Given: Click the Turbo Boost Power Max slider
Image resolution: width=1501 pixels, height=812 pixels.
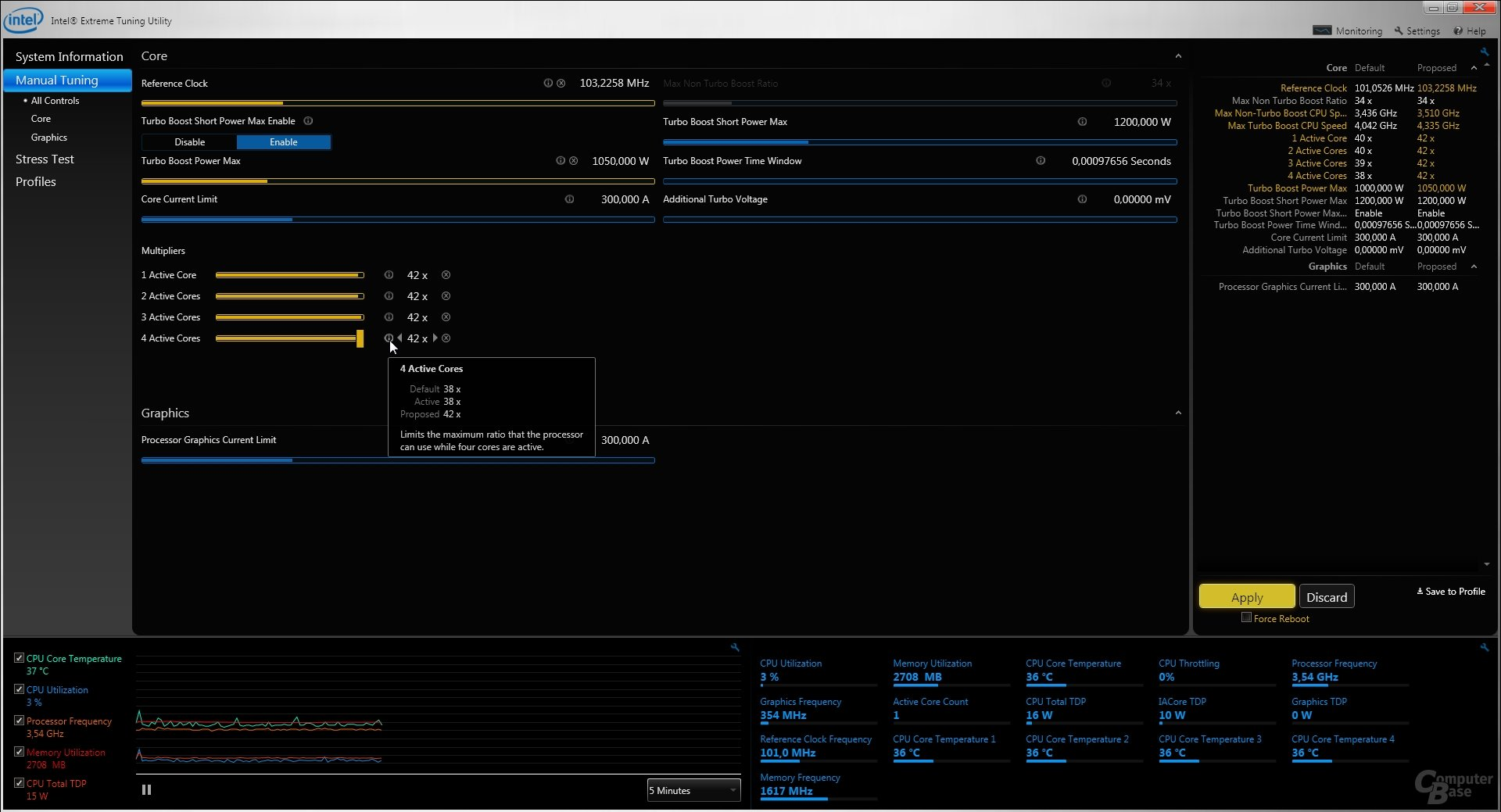Looking at the screenshot, I should click(x=398, y=181).
